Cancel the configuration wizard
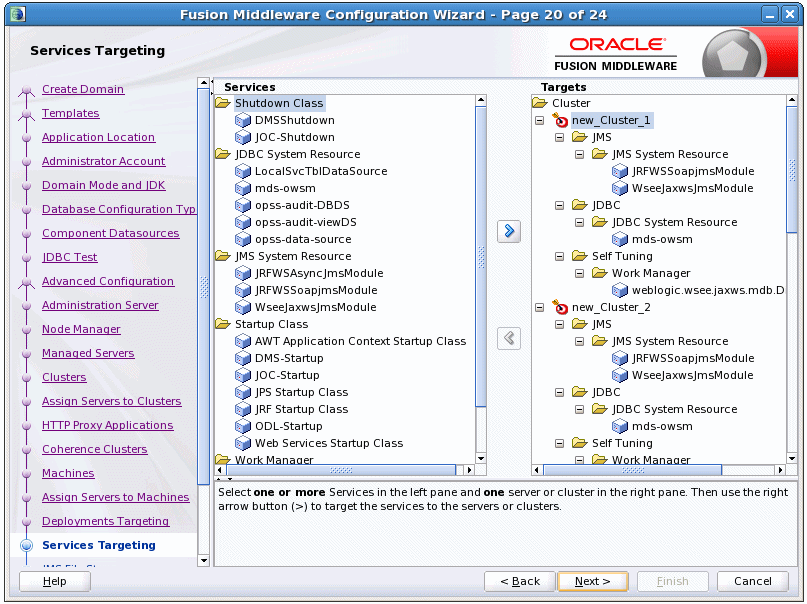The height and width of the screenshot is (604, 807). [752, 581]
